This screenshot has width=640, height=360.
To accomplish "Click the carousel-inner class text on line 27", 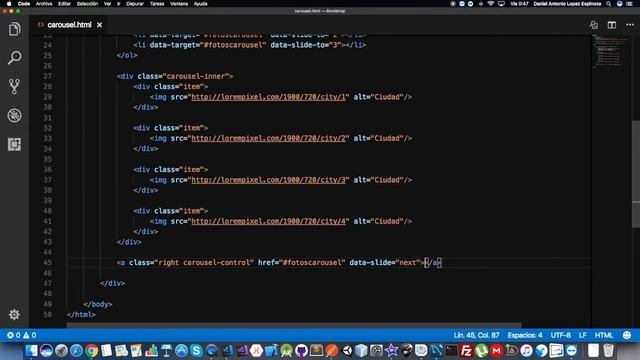I will (x=196, y=76).
